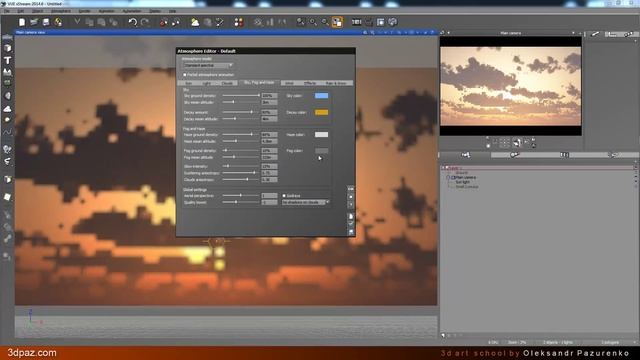Open the shadows on clouds dropdown
Screen dimensions: 640x360
[305, 202]
